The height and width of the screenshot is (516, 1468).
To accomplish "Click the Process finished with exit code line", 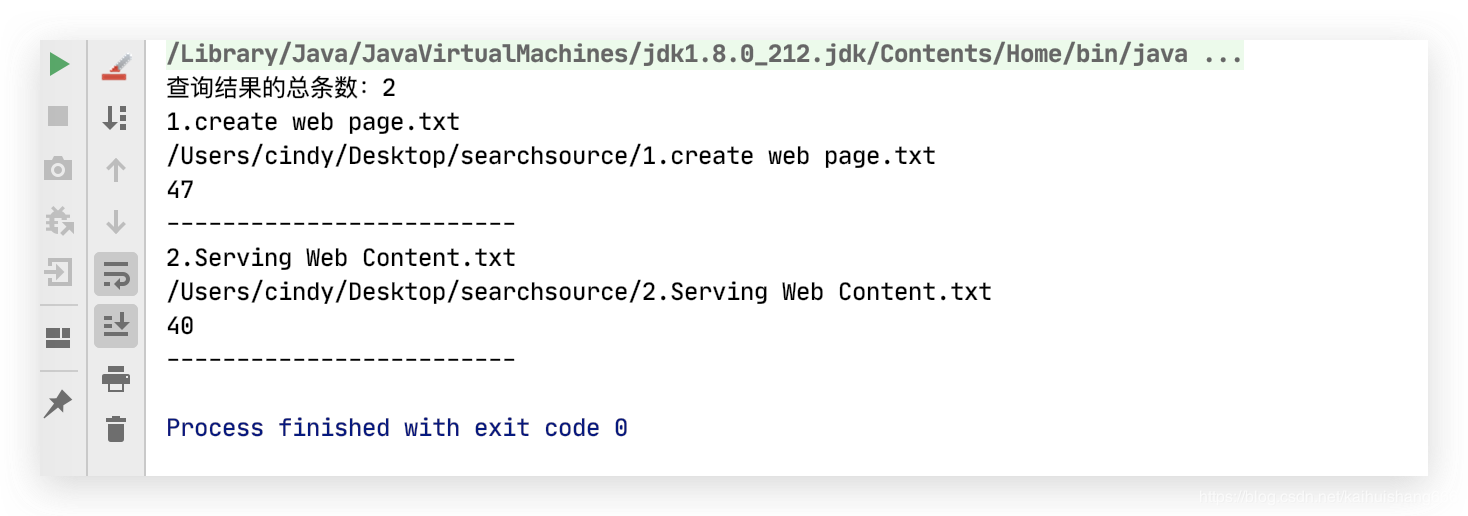I will tap(397, 428).
